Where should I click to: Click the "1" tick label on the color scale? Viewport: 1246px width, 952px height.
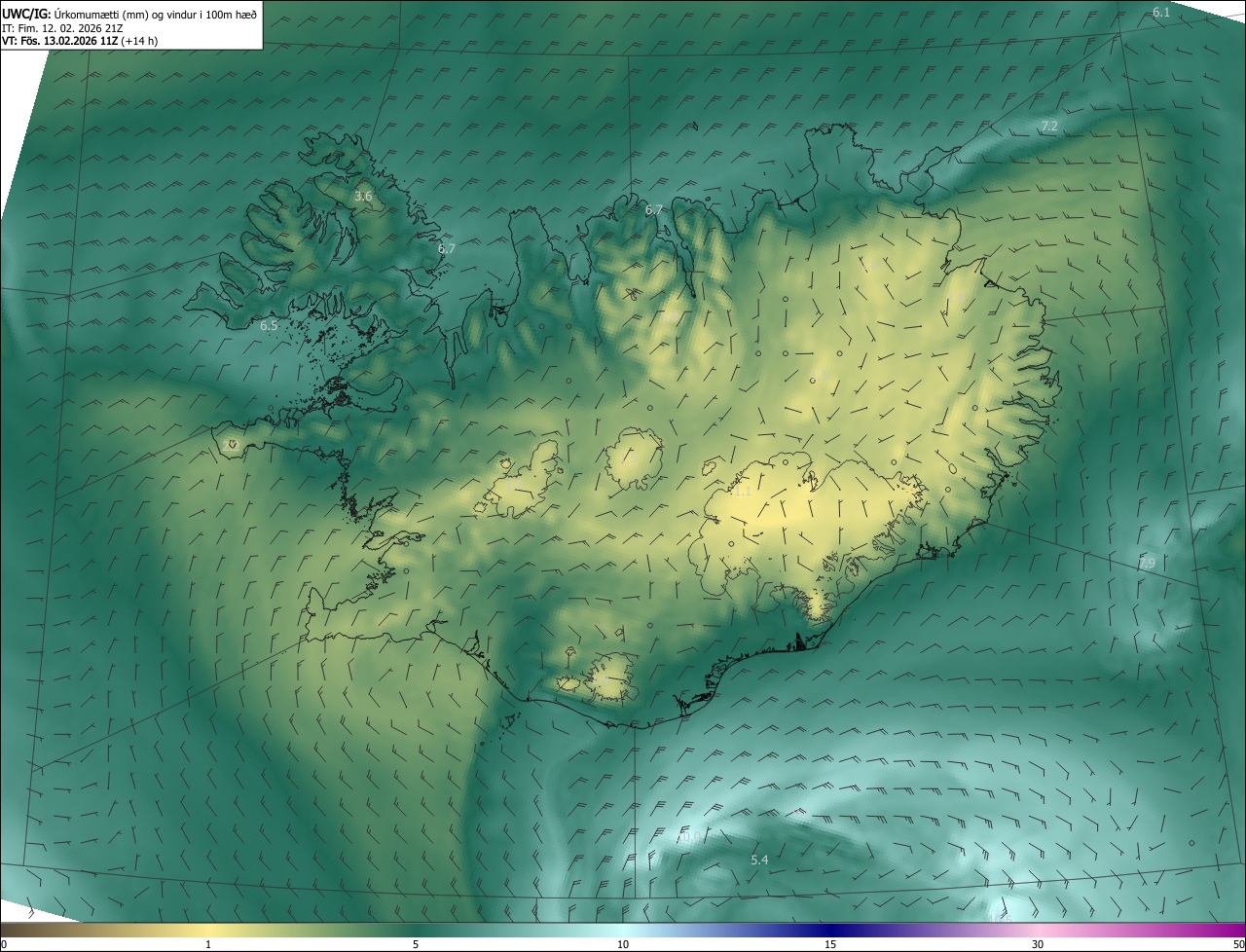[x=208, y=944]
